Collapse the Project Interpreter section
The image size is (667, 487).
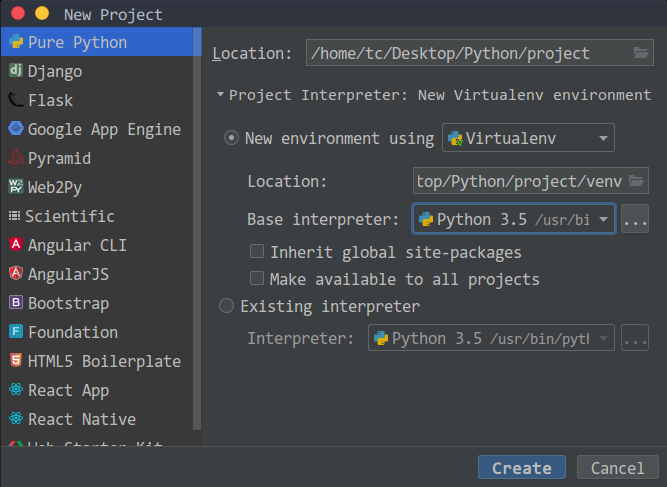coord(220,95)
